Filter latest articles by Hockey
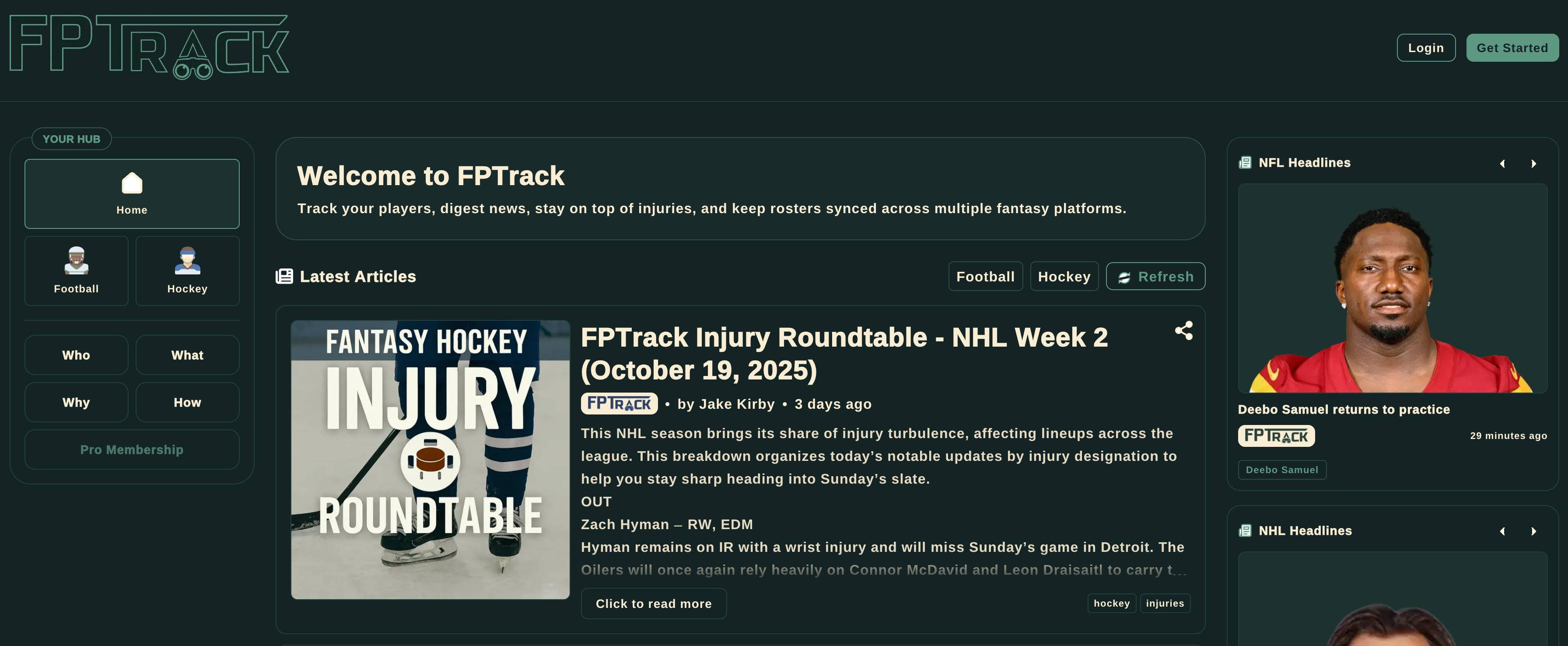Screen dimensions: 1568x646 [1064, 277]
